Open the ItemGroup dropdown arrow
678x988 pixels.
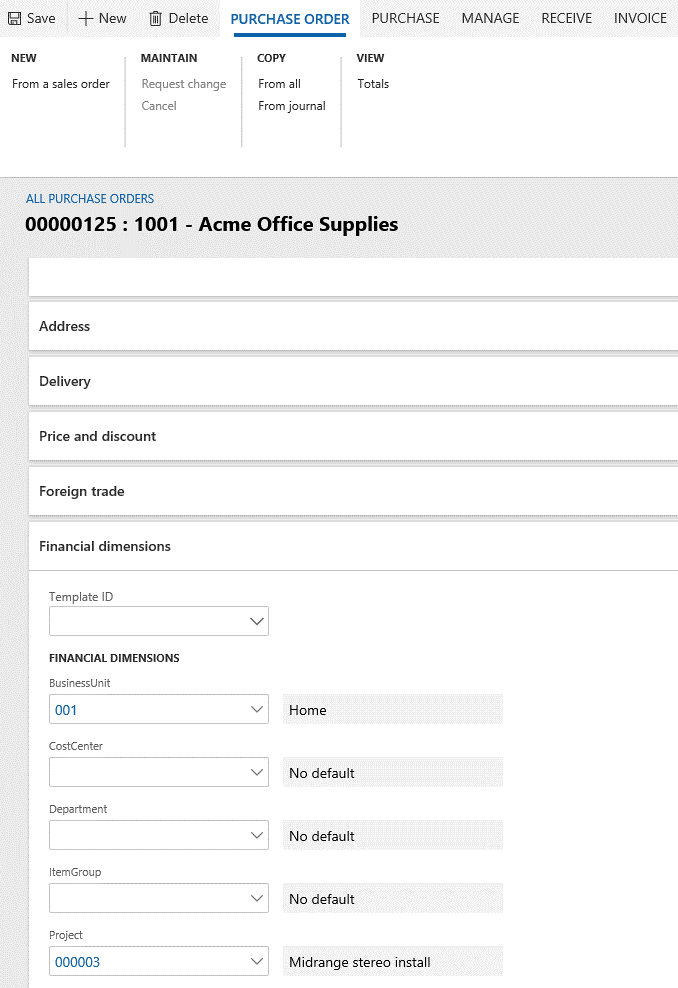pos(256,899)
